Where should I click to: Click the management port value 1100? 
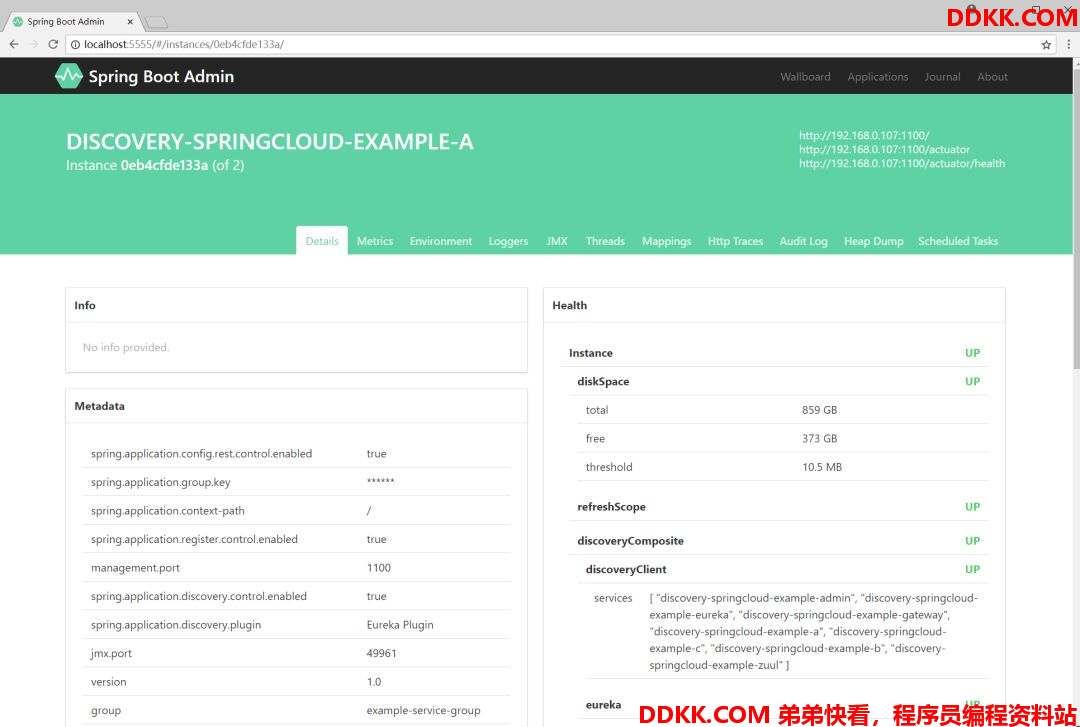(x=379, y=568)
